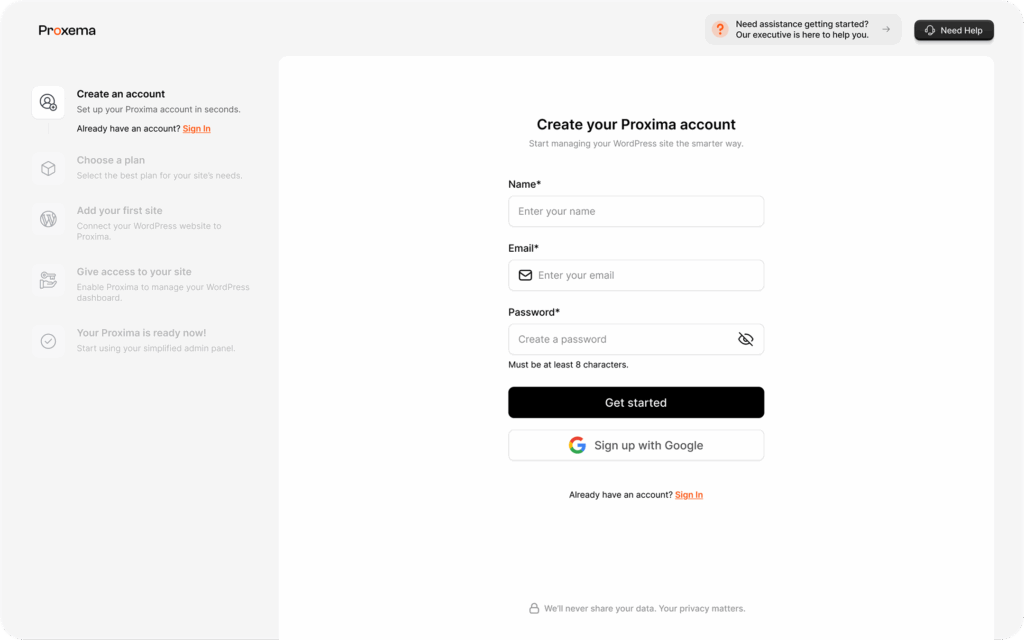This screenshot has width=1024, height=640.
Task: Go to Add your first site step
Action: point(120,210)
